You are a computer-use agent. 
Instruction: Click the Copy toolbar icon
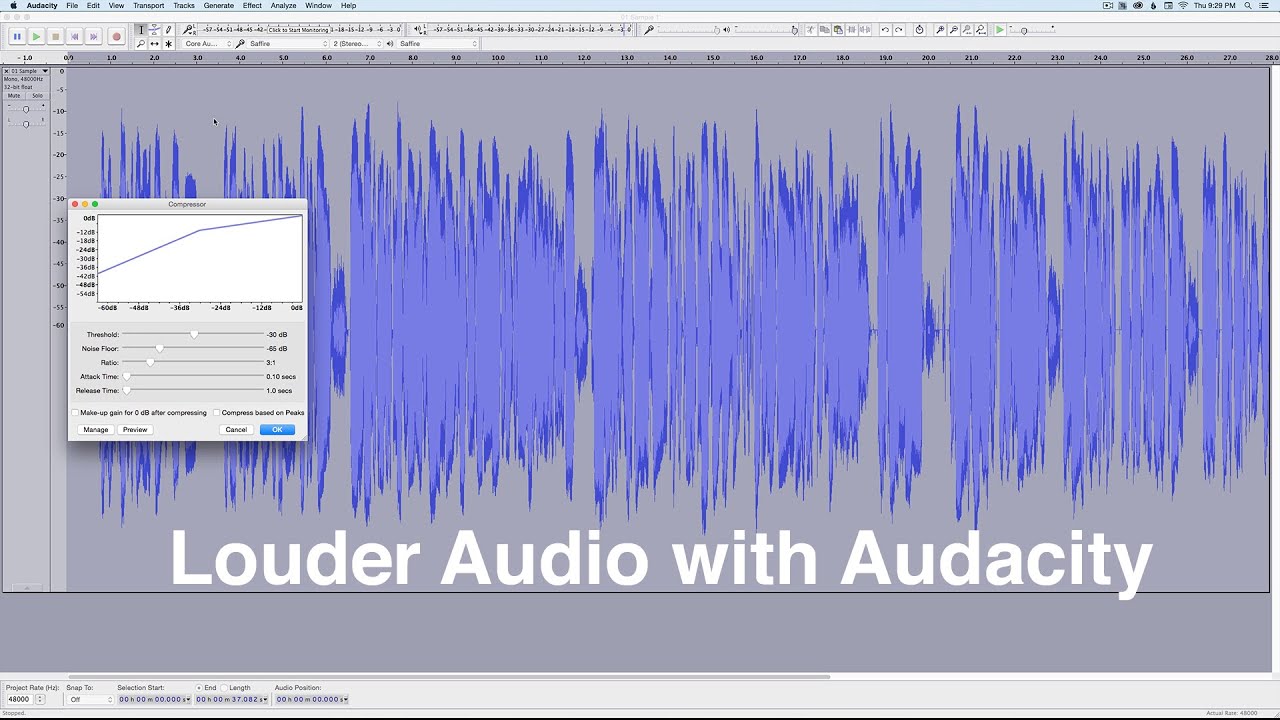tap(824, 30)
